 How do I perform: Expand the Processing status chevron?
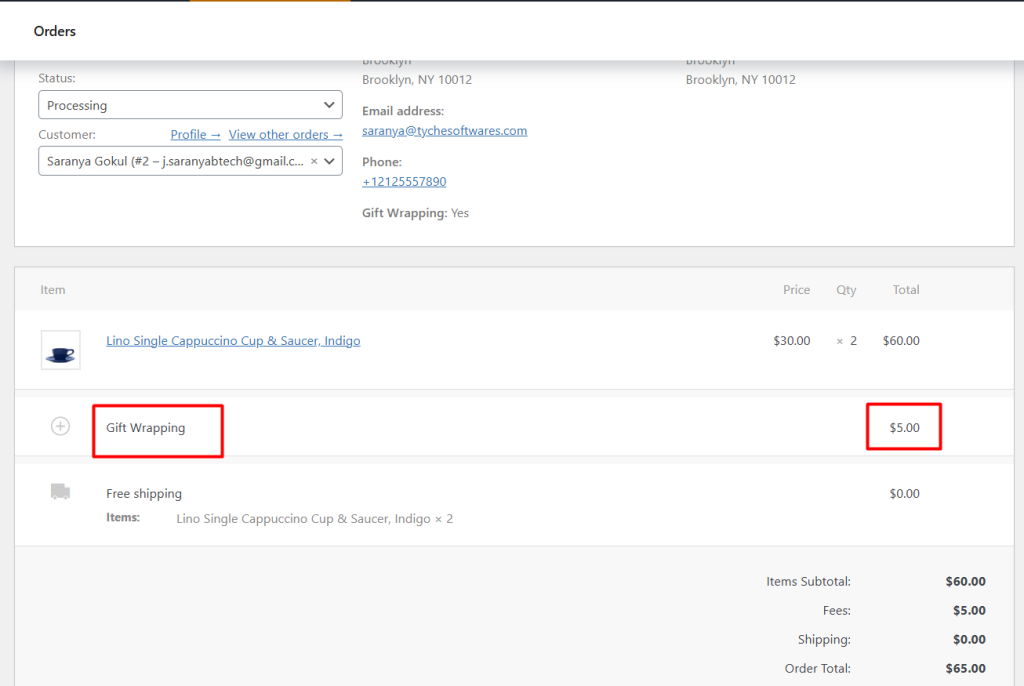pos(328,104)
